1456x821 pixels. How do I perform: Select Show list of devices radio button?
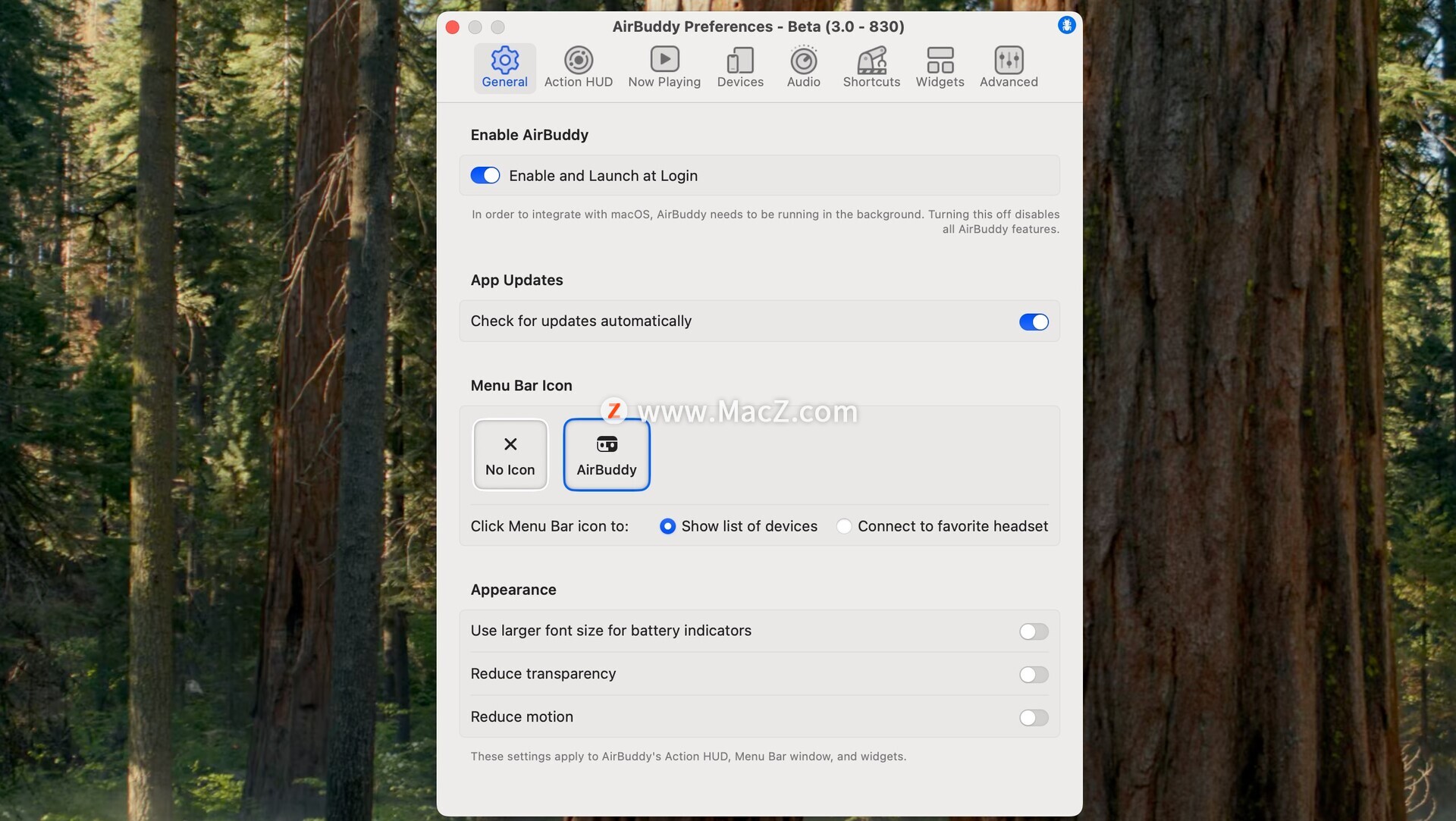click(x=667, y=526)
